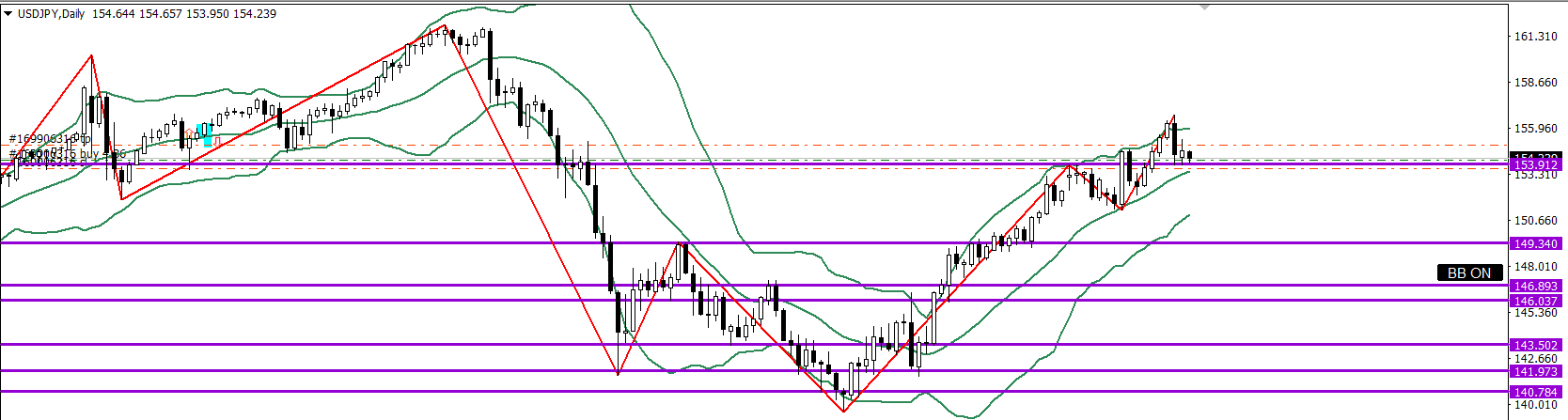This screenshot has height=420, width=1568.
Task: Click the 148.010 value on price axis
Action: (1534, 267)
